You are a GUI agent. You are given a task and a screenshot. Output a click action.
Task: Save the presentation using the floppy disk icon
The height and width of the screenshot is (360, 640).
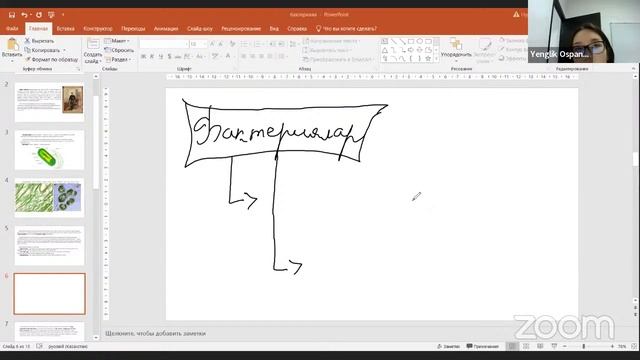(x=12, y=15)
